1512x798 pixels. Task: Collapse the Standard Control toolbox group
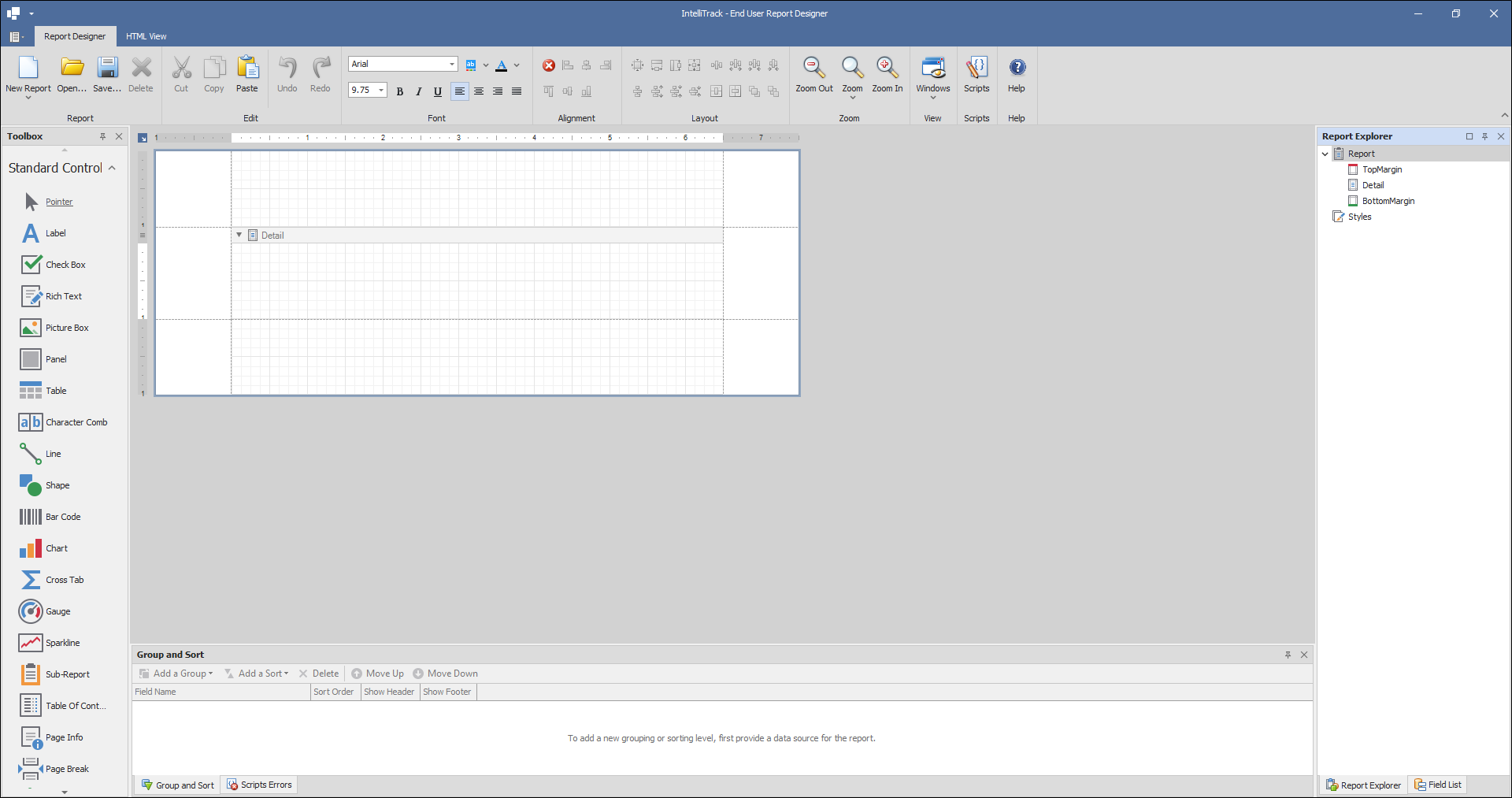tap(112, 168)
